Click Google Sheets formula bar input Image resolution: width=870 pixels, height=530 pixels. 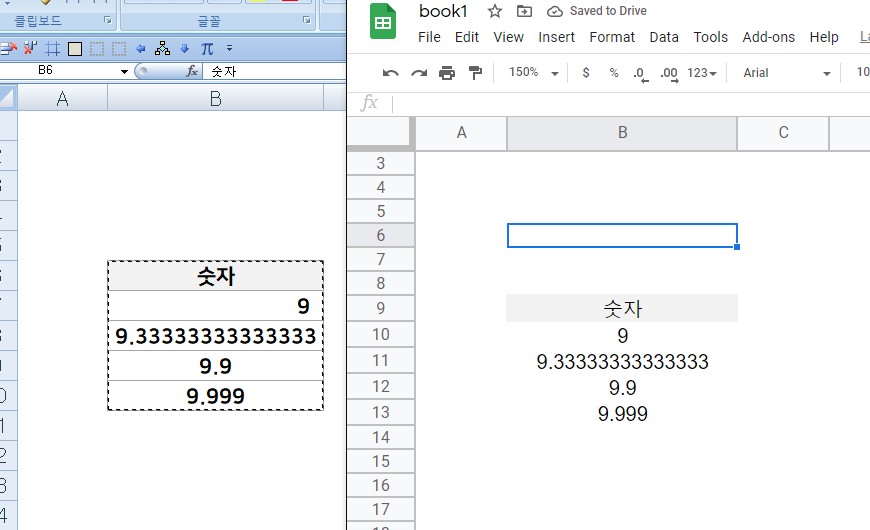pyautogui.click(x=630, y=103)
